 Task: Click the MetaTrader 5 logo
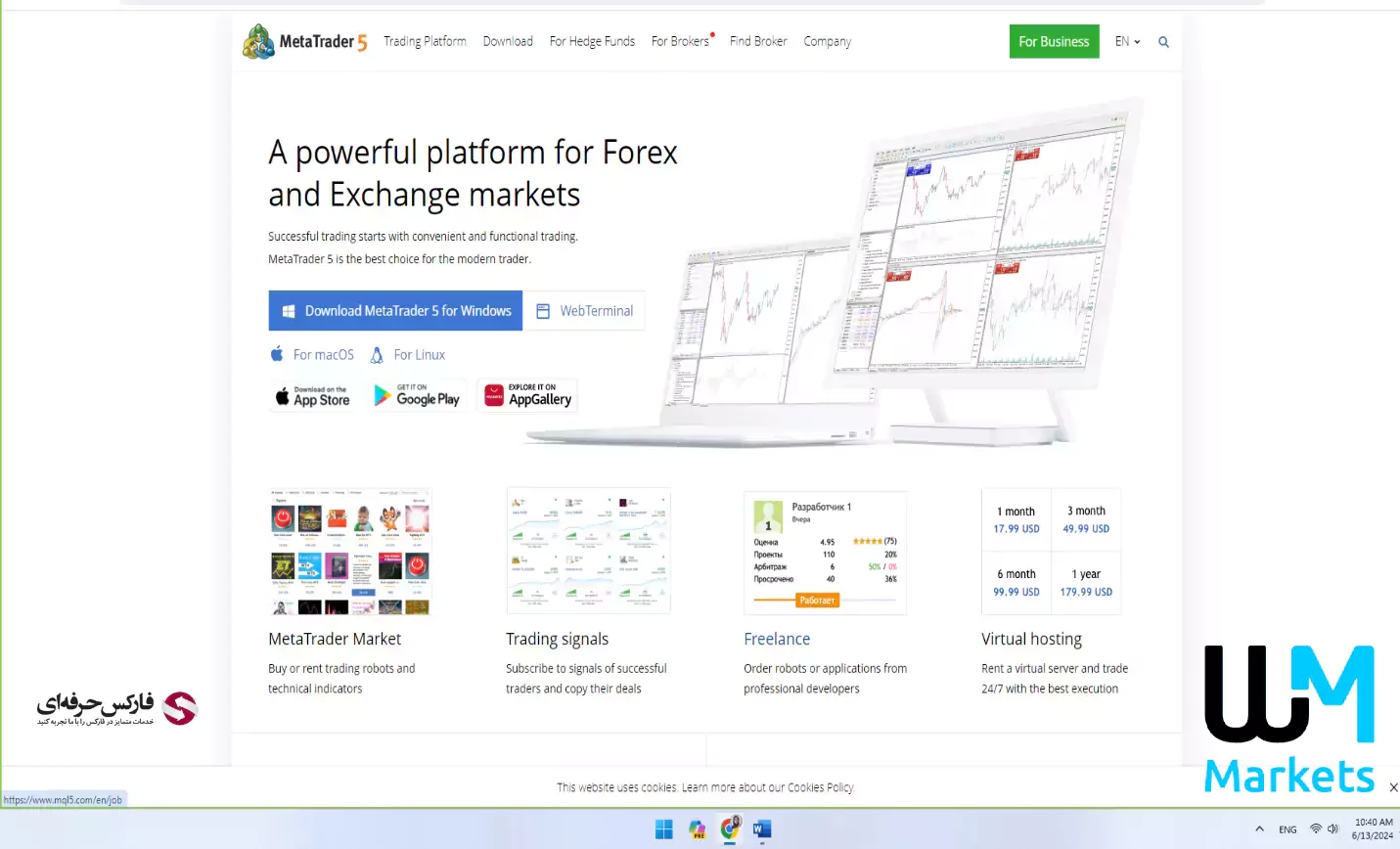click(x=305, y=41)
